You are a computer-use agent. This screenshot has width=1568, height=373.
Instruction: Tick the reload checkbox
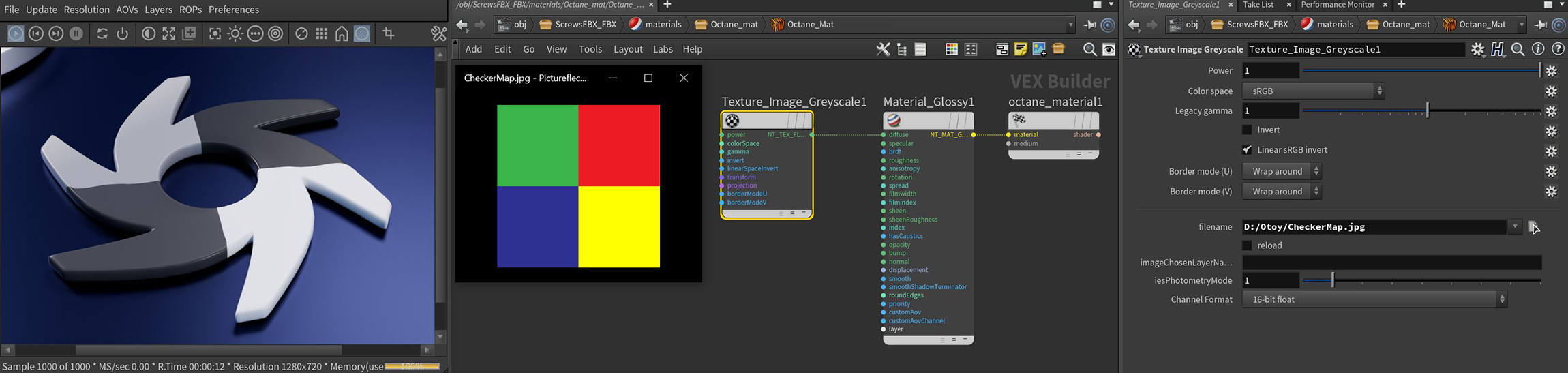[1247, 245]
